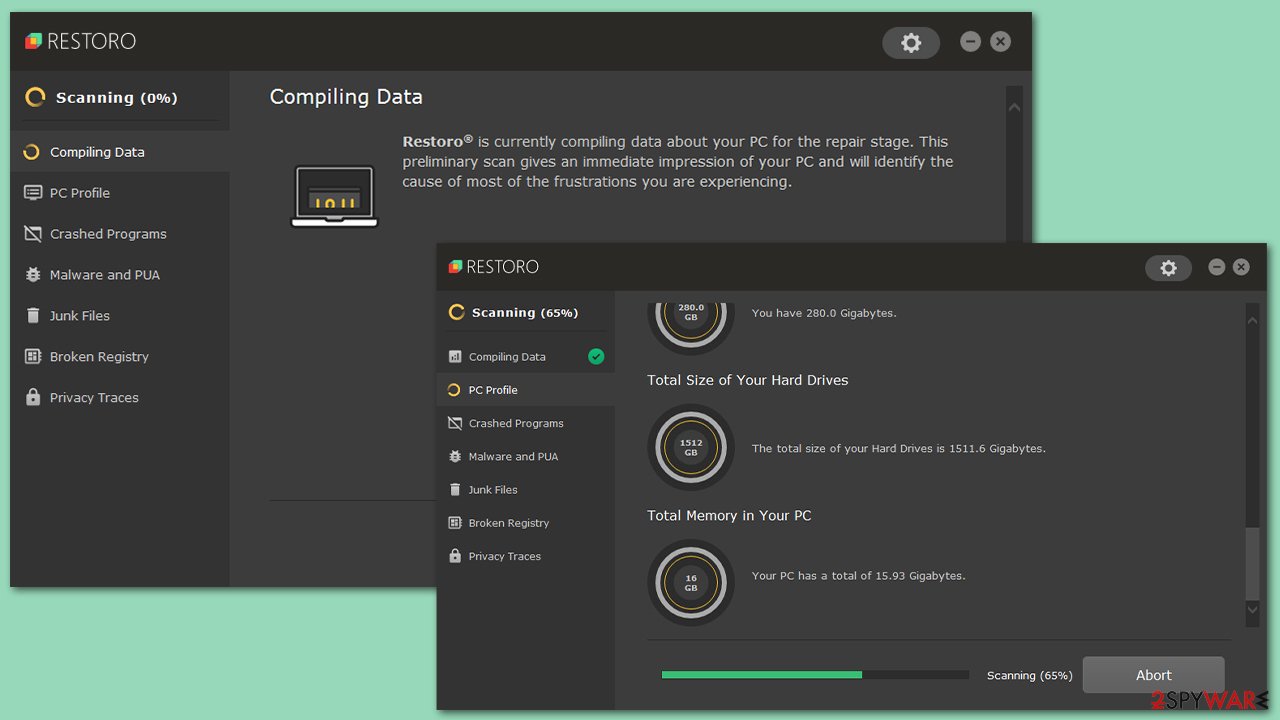Image resolution: width=1280 pixels, height=720 pixels.
Task: Click Privacy Traces lock icon in front window
Action: point(455,556)
